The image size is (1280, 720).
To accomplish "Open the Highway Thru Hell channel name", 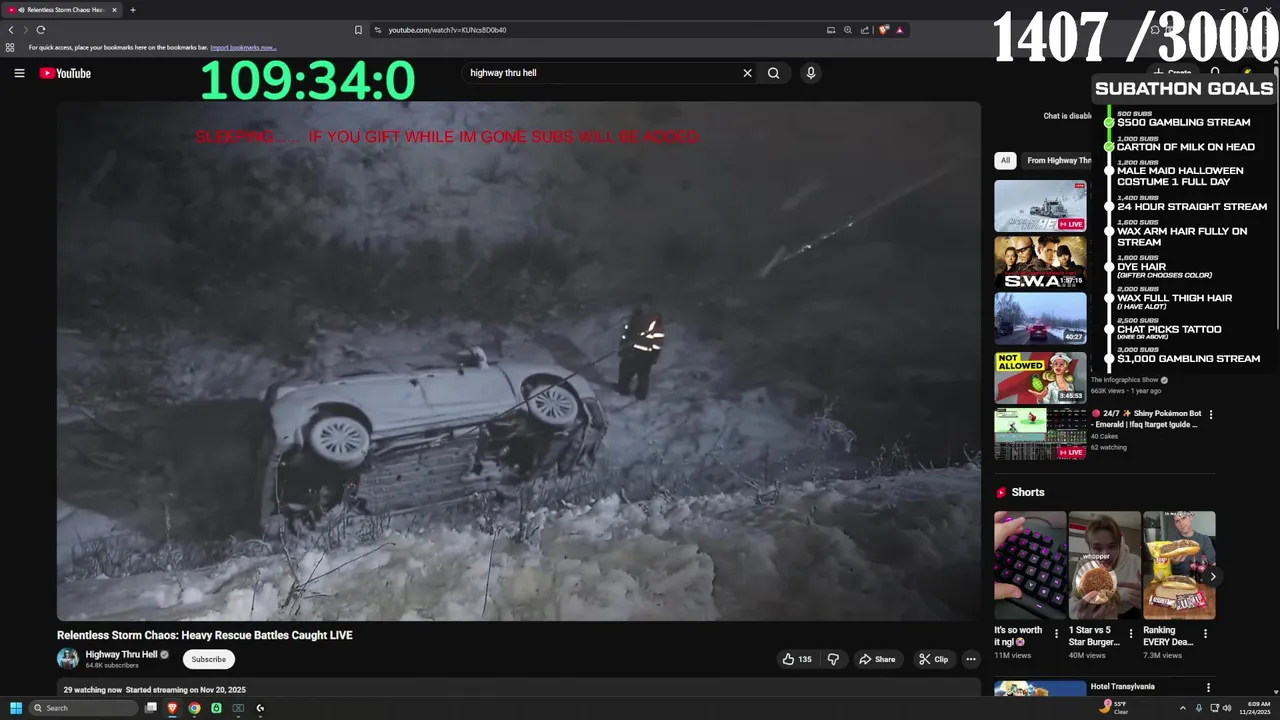I will (x=121, y=655).
